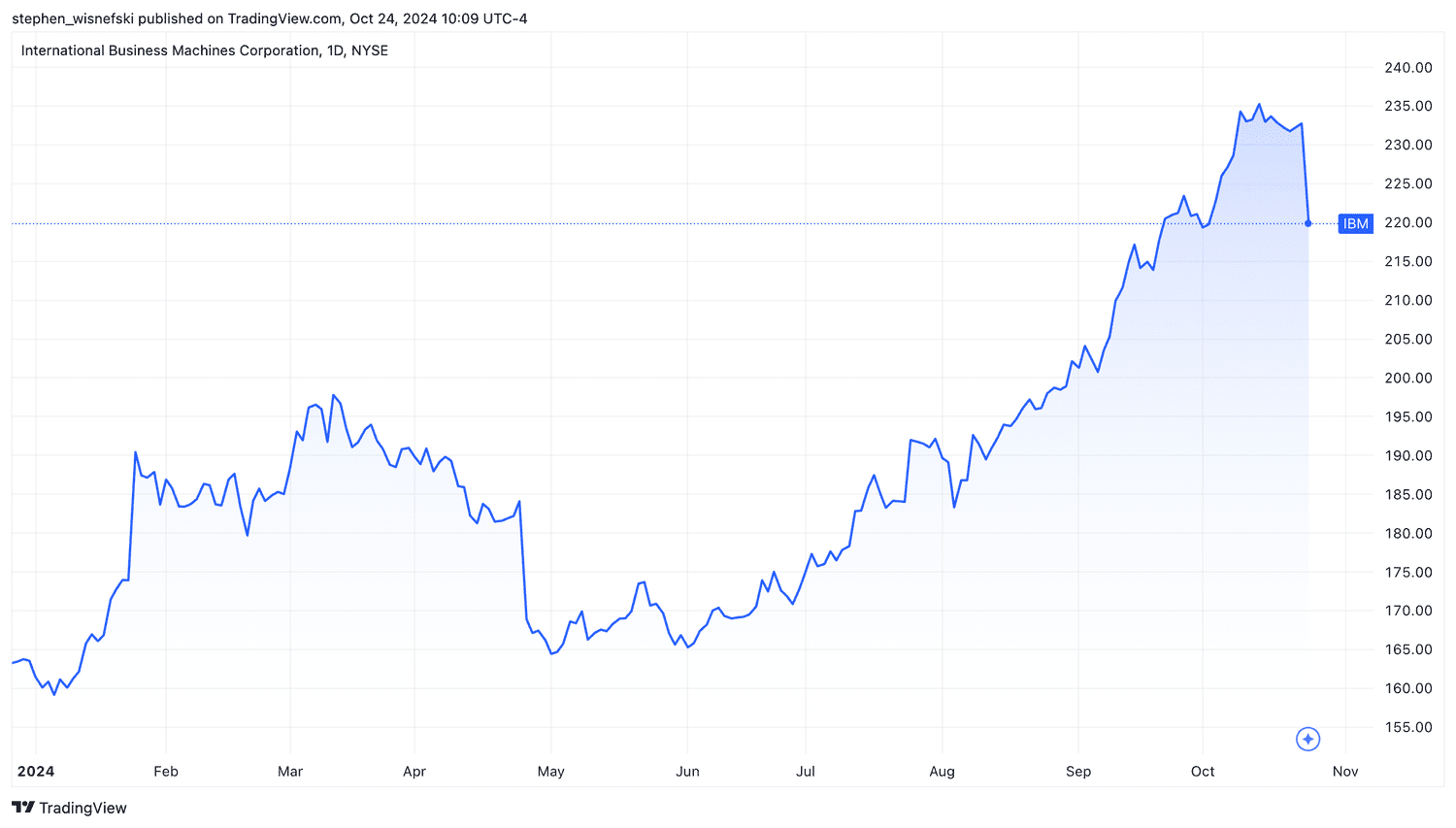Click the 215.00 price axis label
The width and height of the screenshot is (1456, 828).
1408,261
